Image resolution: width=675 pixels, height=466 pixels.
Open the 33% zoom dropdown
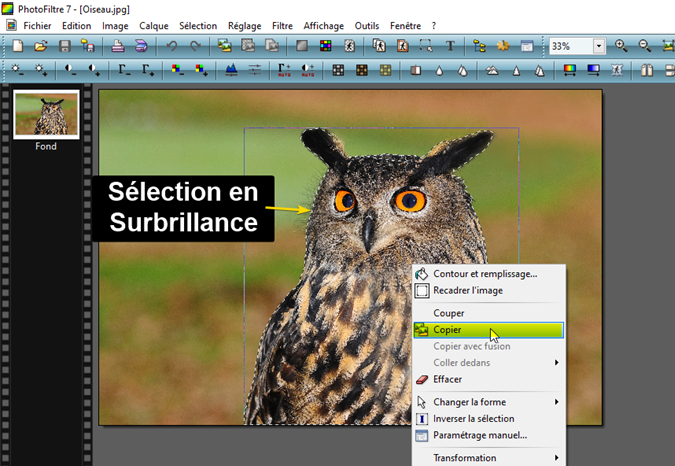[599, 46]
